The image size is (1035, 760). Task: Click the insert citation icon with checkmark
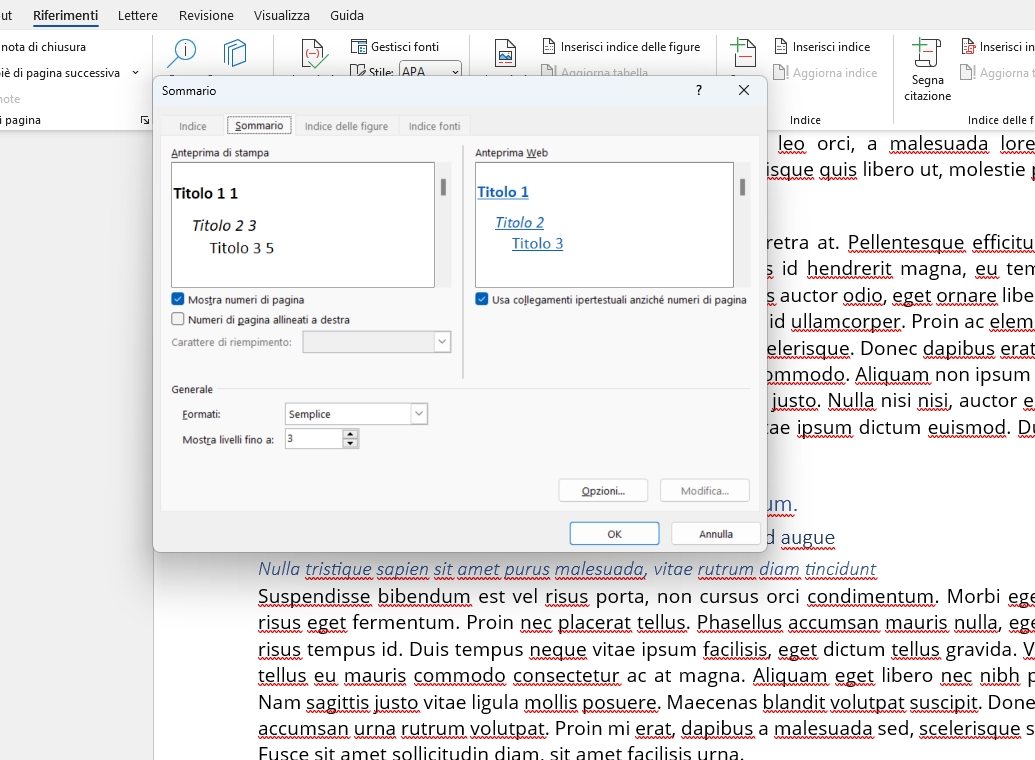pos(314,55)
